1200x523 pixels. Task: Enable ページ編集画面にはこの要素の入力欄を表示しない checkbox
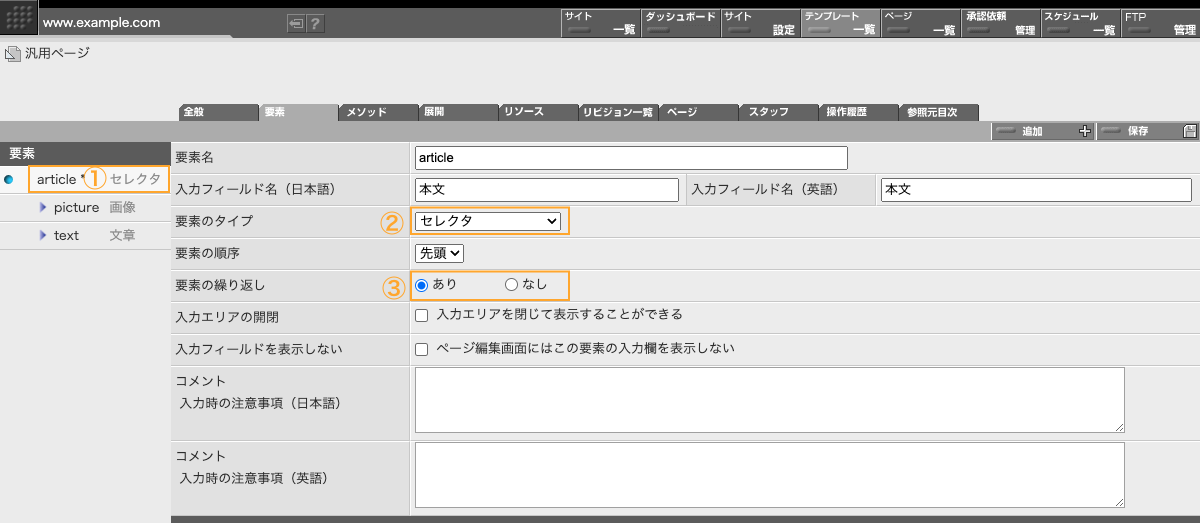421,350
